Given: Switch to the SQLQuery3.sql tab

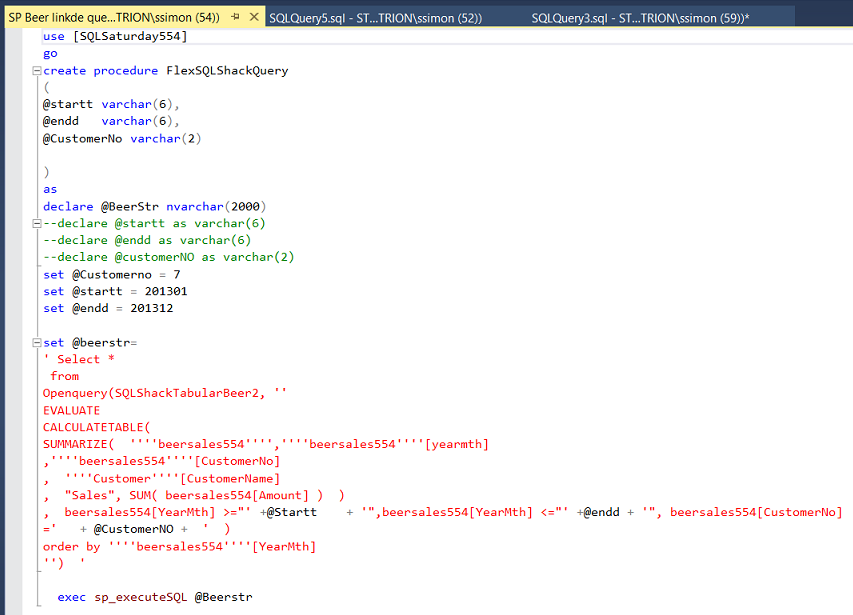Looking at the screenshot, I should [x=640, y=18].
